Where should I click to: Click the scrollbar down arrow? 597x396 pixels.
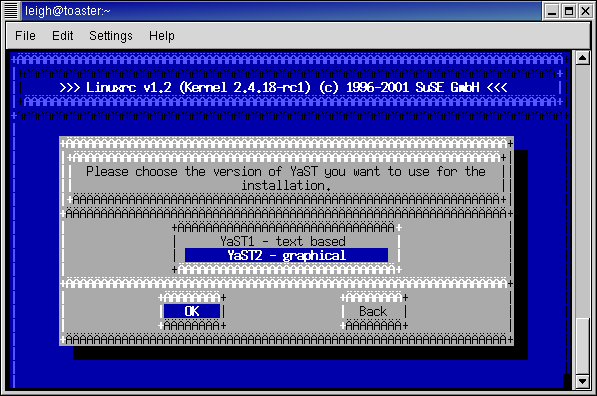click(583, 381)
